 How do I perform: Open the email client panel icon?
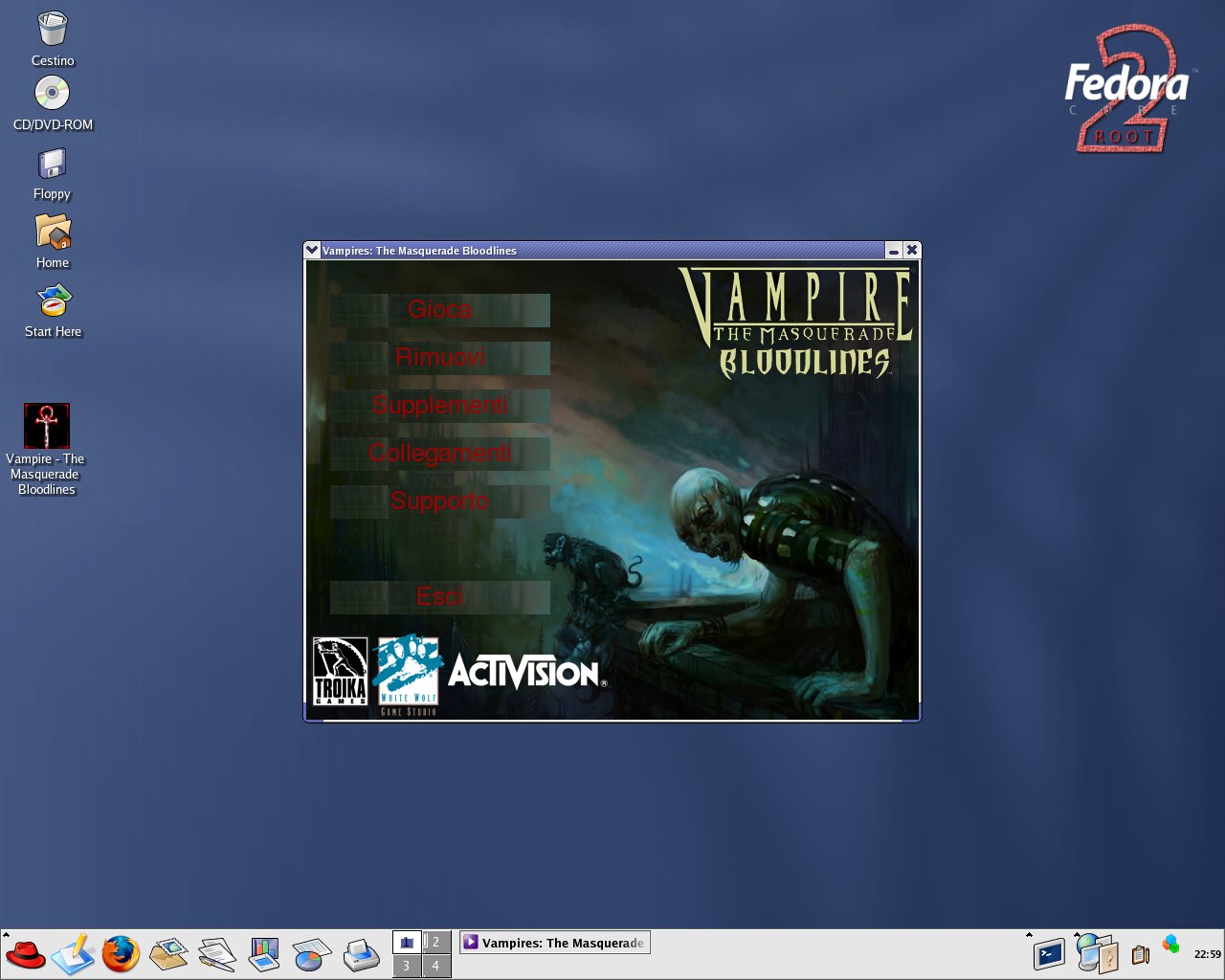click(168, 954)
